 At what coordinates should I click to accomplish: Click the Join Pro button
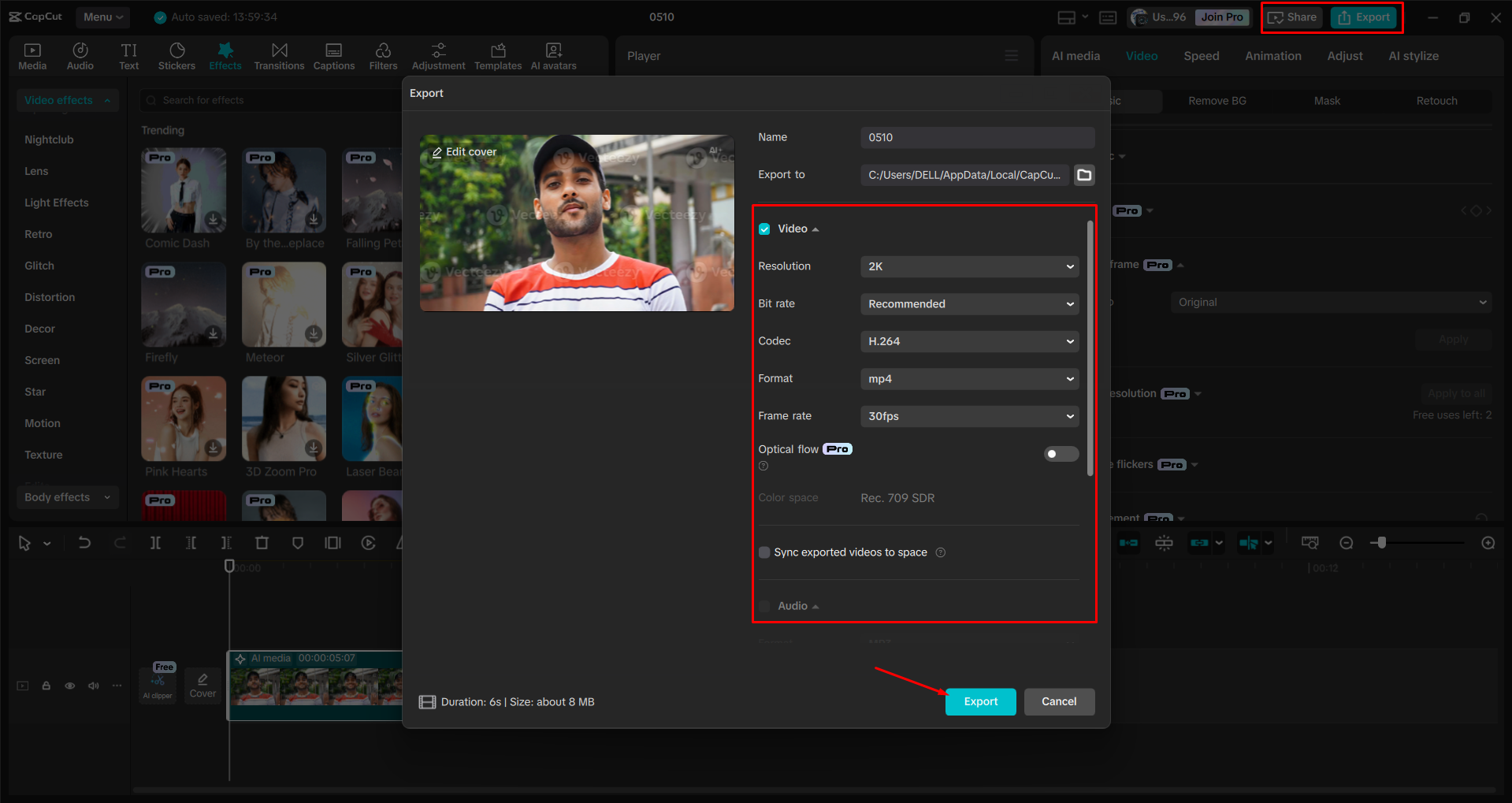pos(1221,17)
